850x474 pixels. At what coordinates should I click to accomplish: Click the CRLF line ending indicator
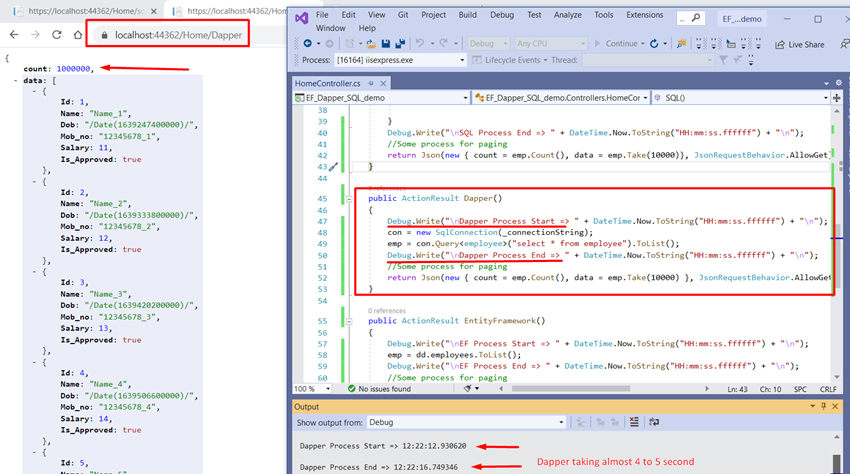(828, 389)
